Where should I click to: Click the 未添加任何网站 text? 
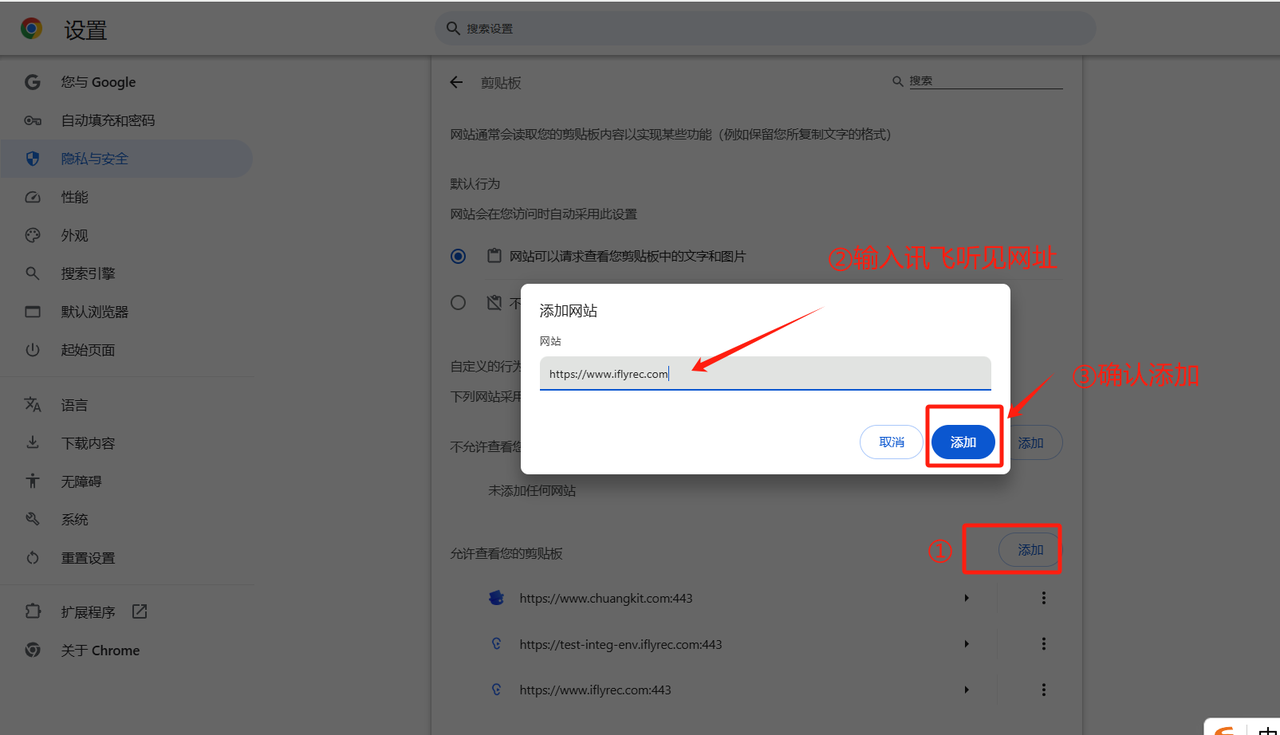click(x=532, y=491)
